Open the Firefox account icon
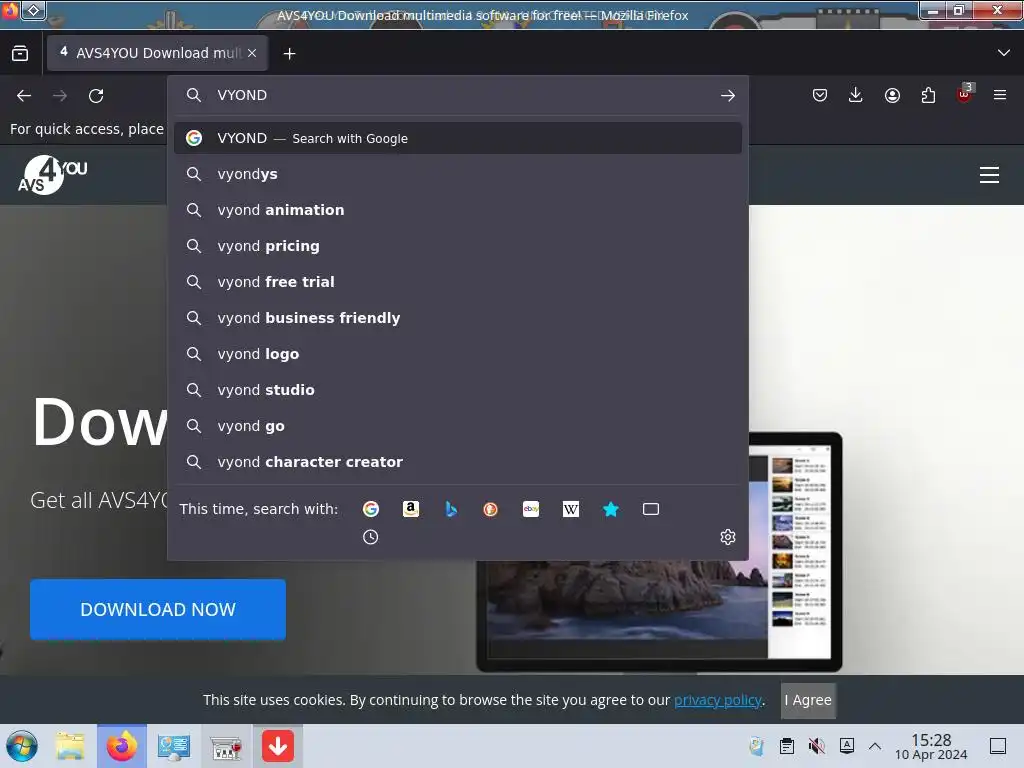This screenshot has width=1024, height=768. pos(892,95)
